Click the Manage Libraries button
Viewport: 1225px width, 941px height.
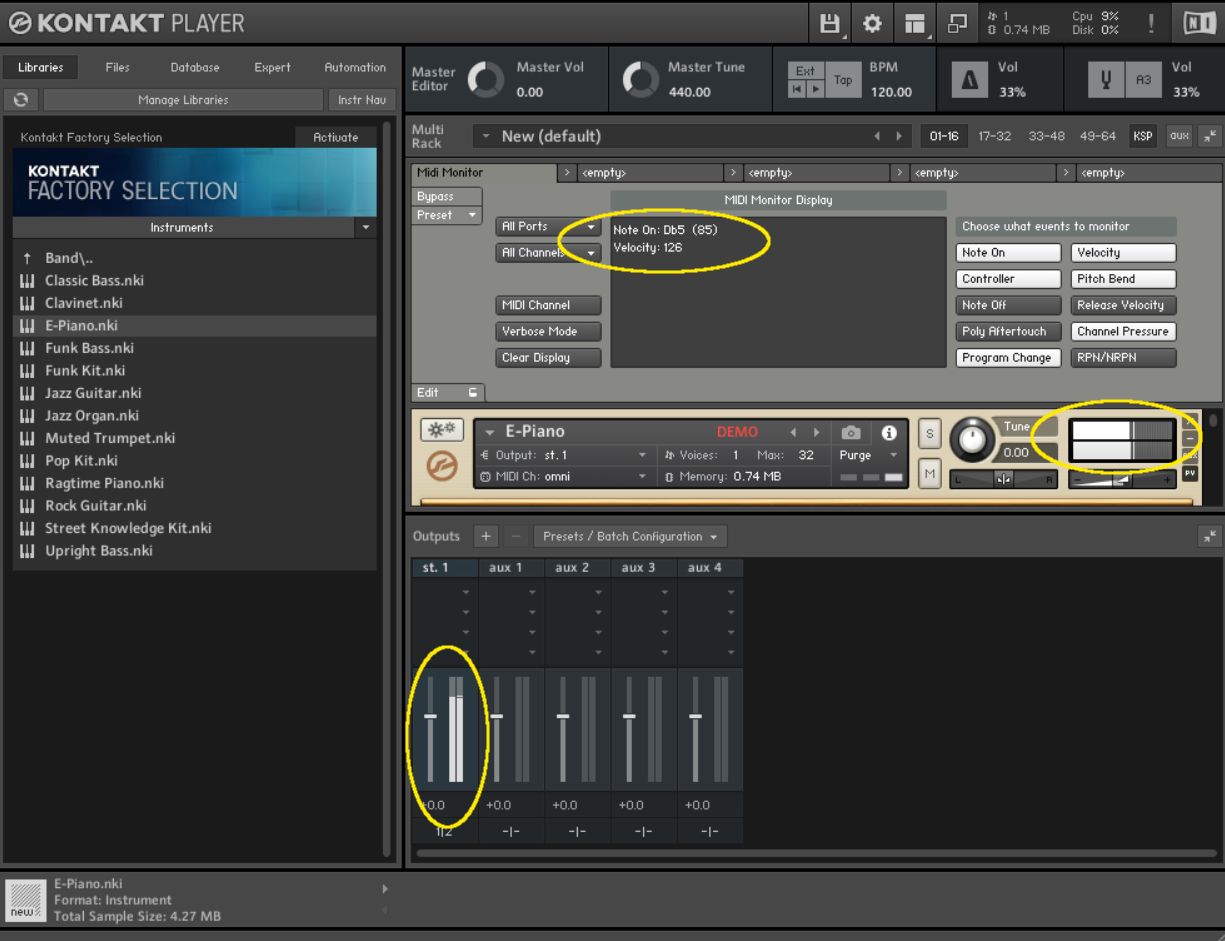click(183, 100)
